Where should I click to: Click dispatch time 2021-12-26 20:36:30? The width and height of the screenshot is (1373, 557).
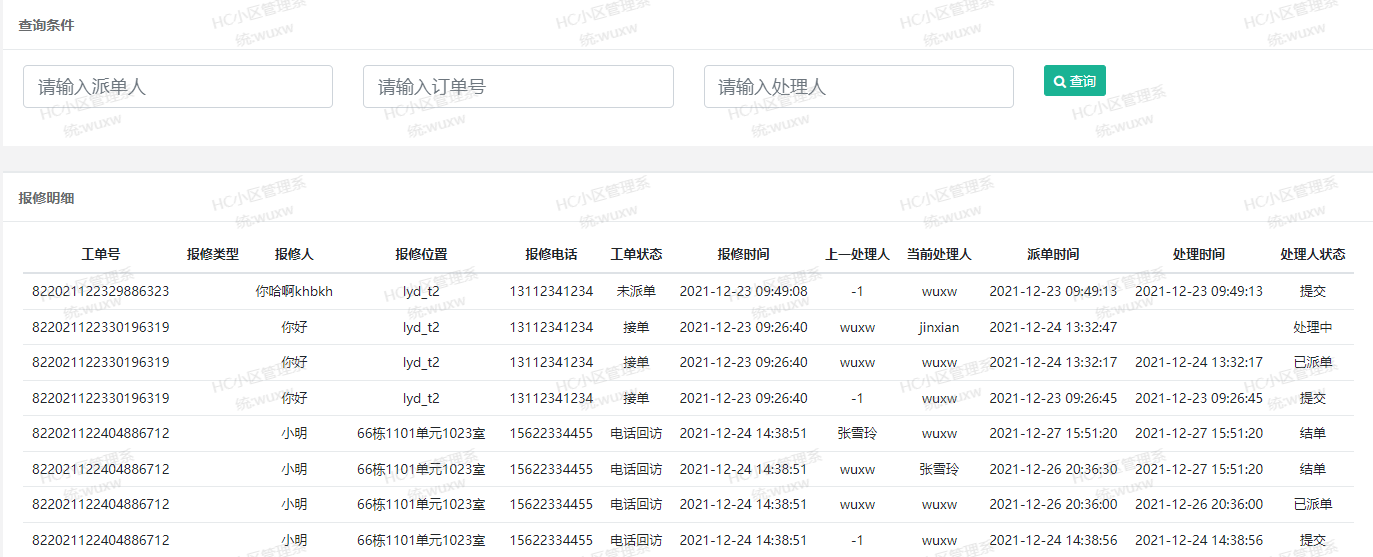click(1053, 469)
